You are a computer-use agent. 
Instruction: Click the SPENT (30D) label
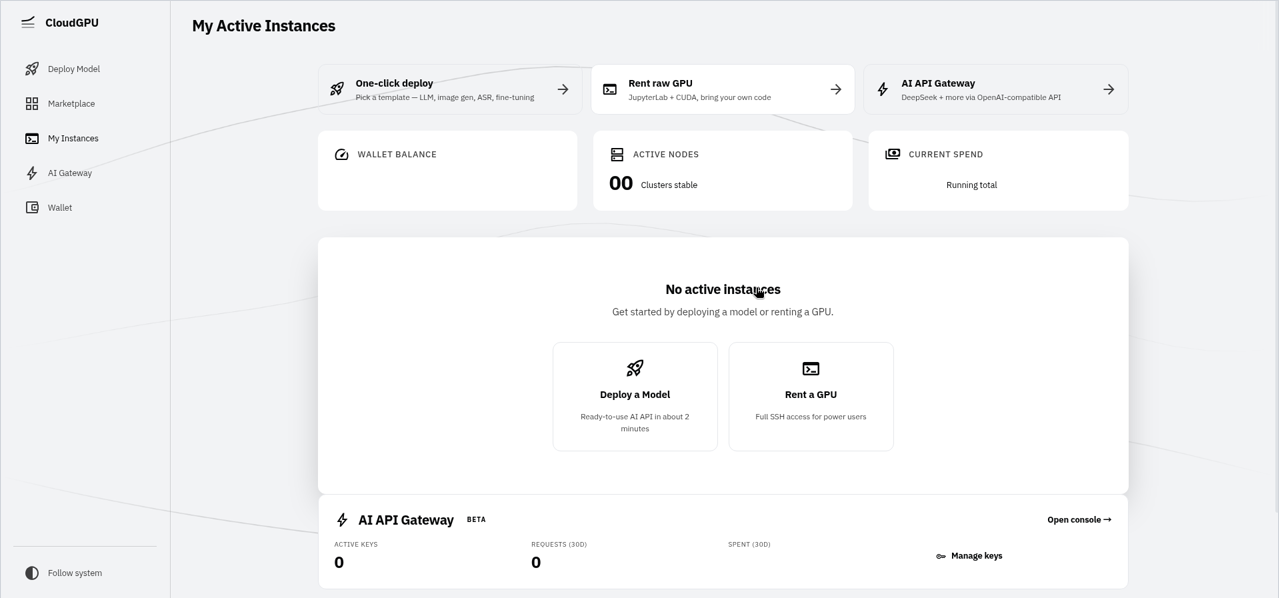749,545
